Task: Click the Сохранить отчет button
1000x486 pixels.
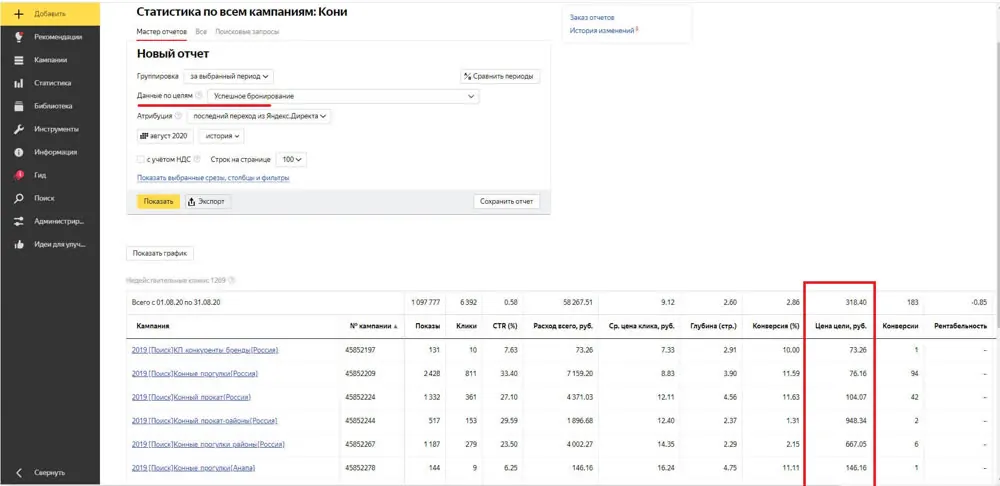Action: tap(506, 202)
